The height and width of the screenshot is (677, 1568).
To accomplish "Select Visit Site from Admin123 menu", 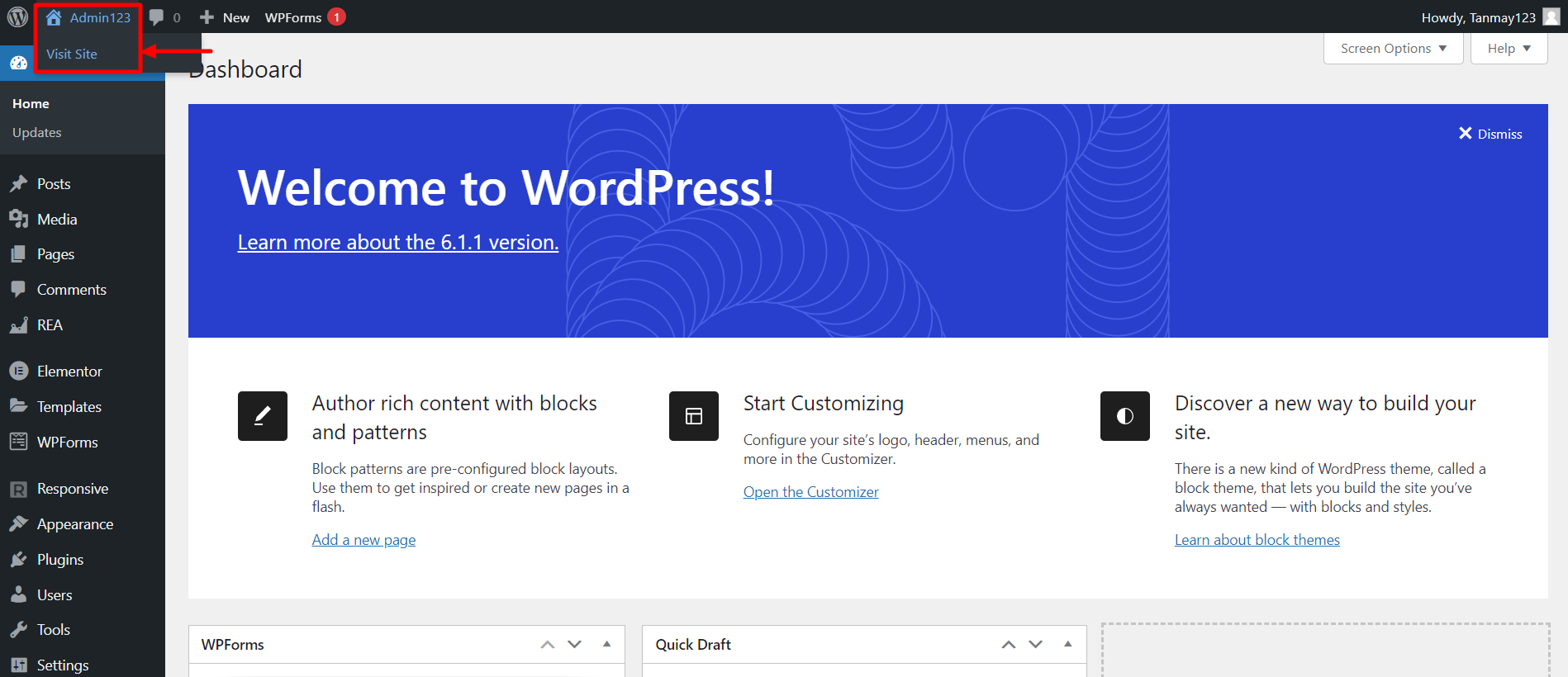I will pos(72,54).
